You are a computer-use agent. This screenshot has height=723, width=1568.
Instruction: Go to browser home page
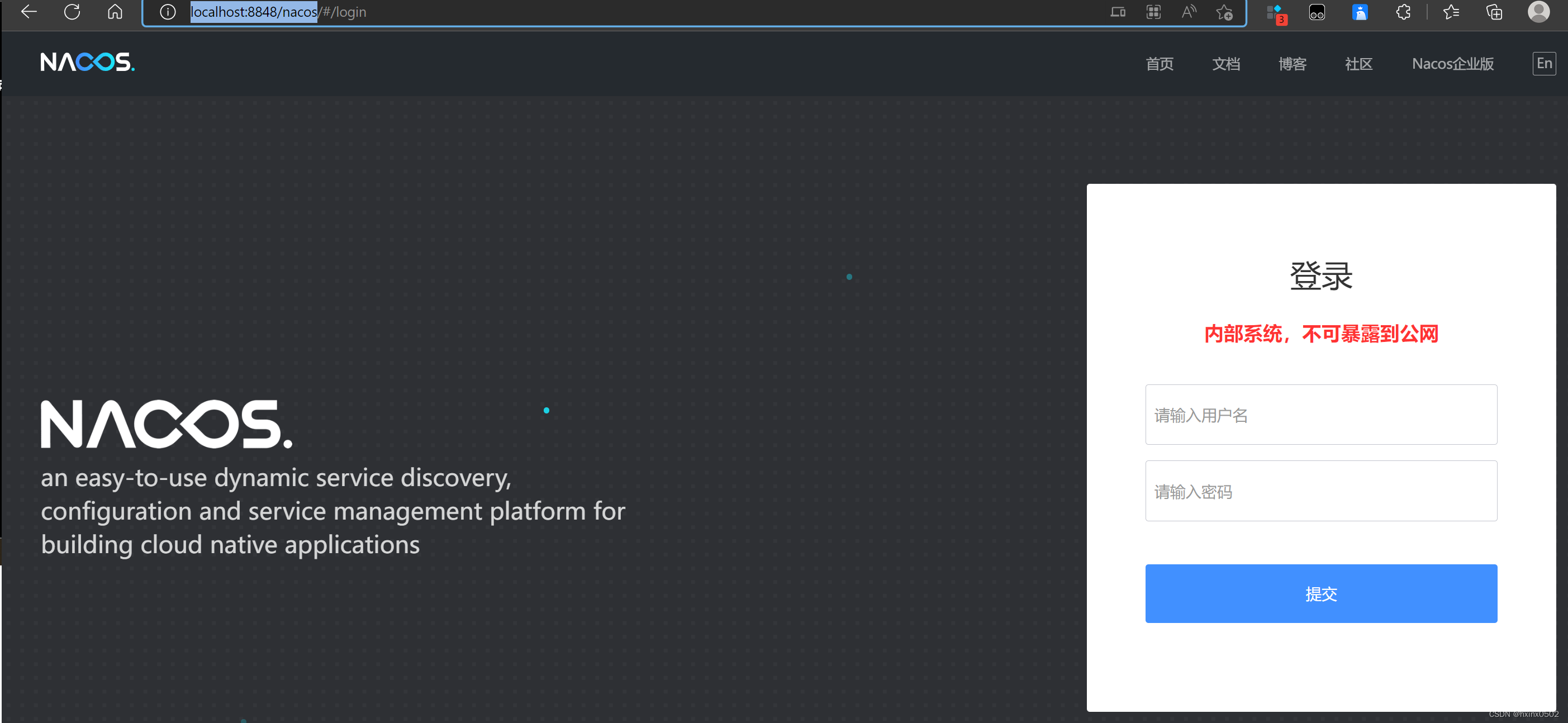115,12
